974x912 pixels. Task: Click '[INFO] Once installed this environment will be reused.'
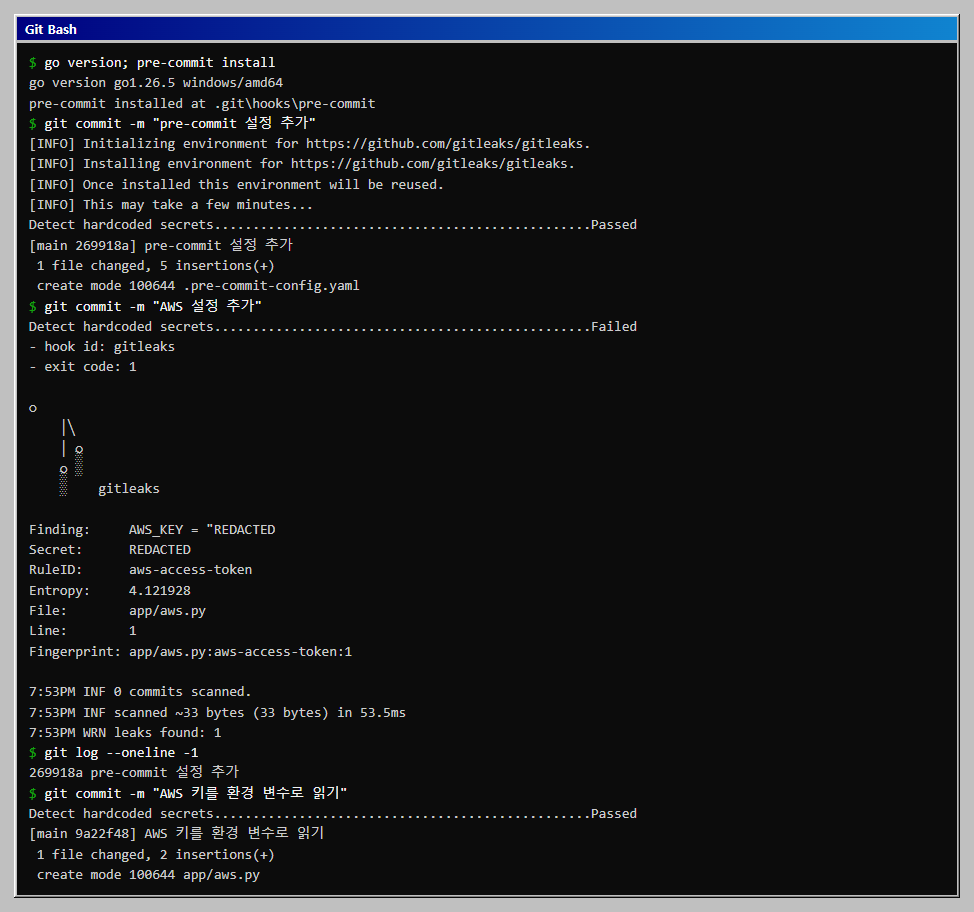click(x=236, y=185)
